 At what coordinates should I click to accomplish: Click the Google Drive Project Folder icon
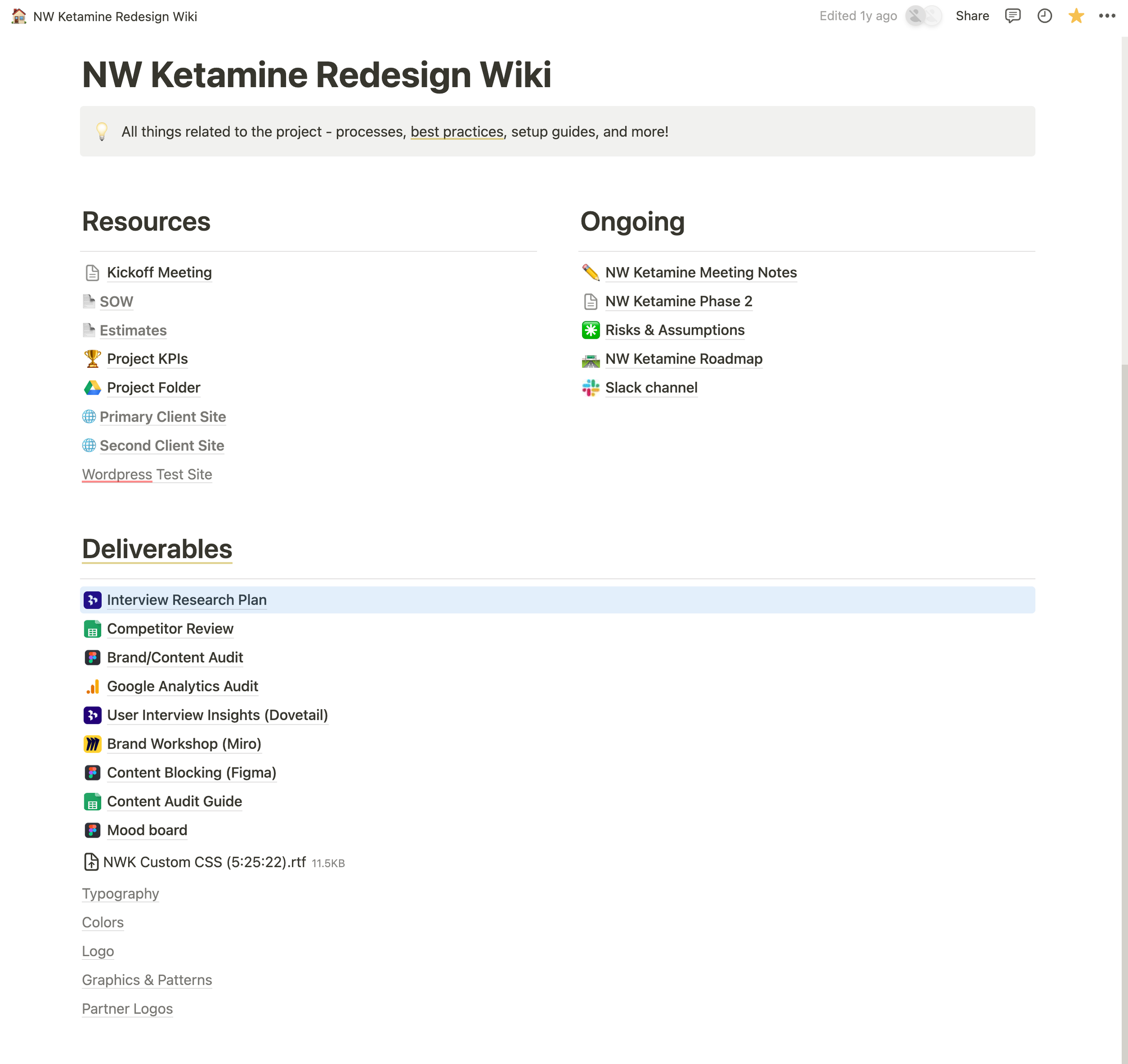tap(92, 388)
